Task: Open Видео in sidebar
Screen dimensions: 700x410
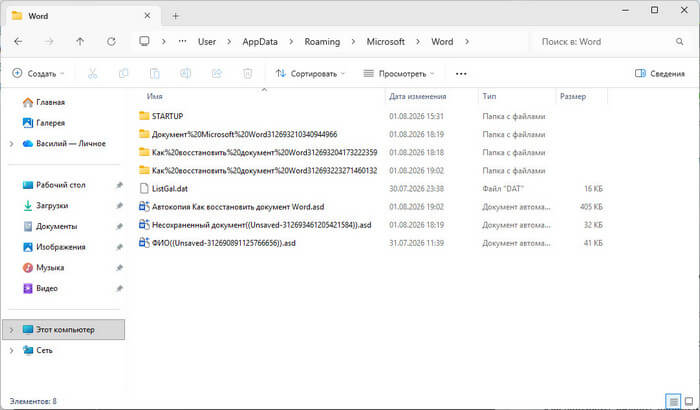Action: click(40, 289)
